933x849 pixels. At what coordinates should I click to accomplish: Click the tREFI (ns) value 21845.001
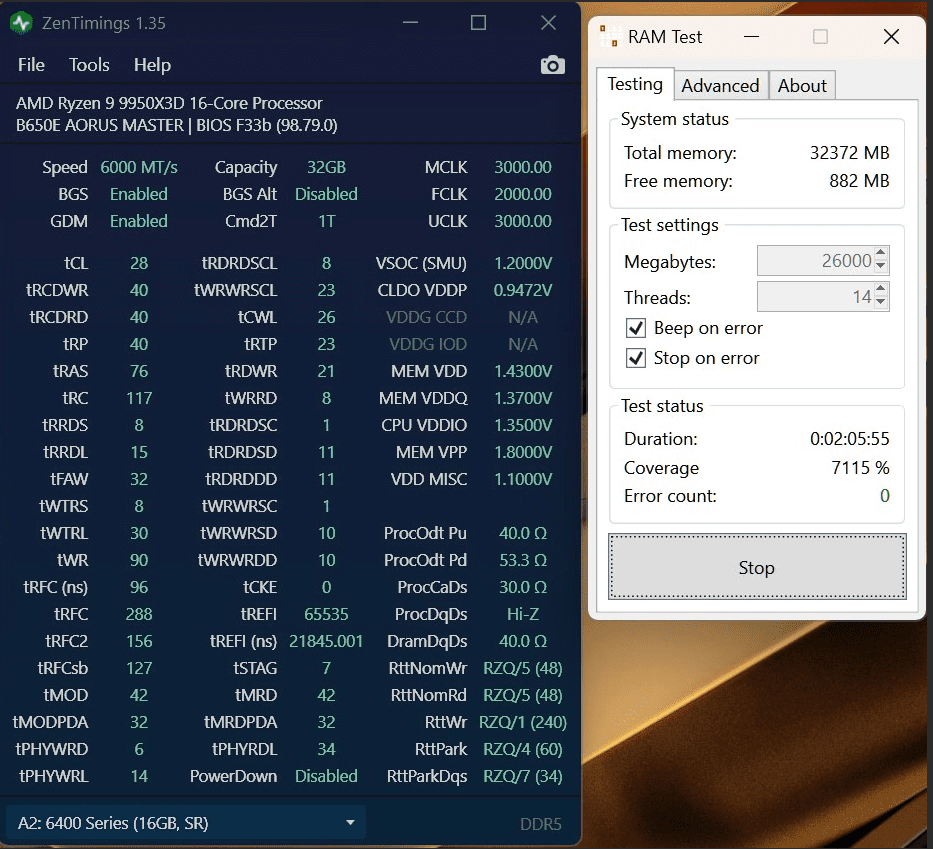326,641
